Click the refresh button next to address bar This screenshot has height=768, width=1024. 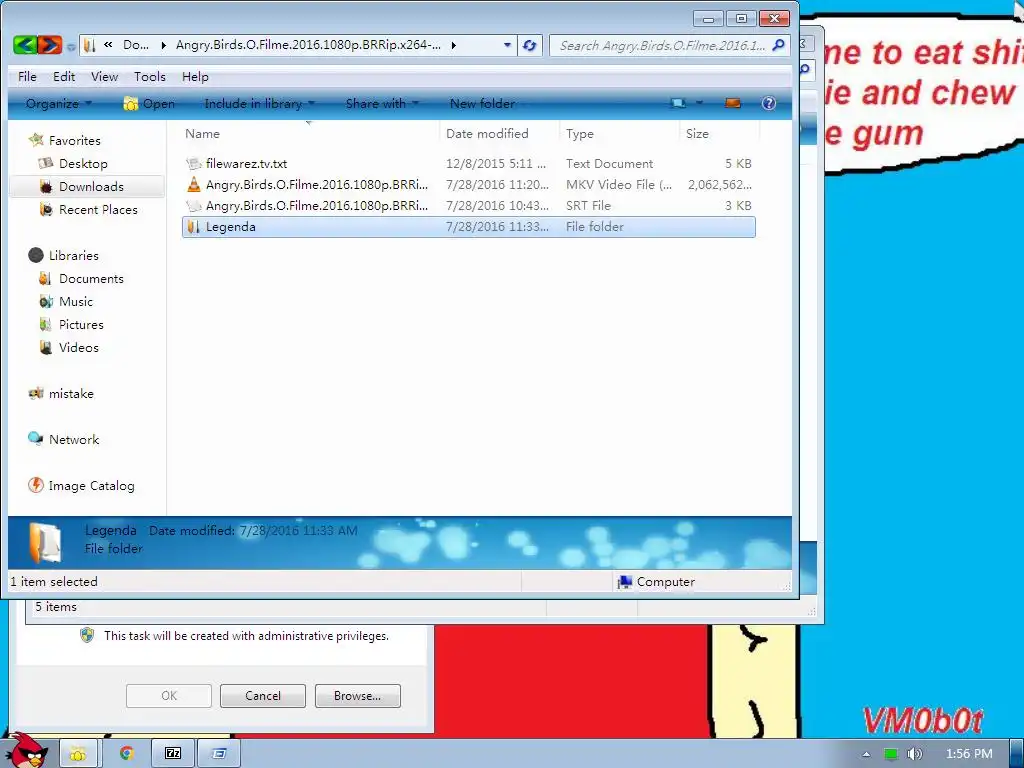point(530,45)
